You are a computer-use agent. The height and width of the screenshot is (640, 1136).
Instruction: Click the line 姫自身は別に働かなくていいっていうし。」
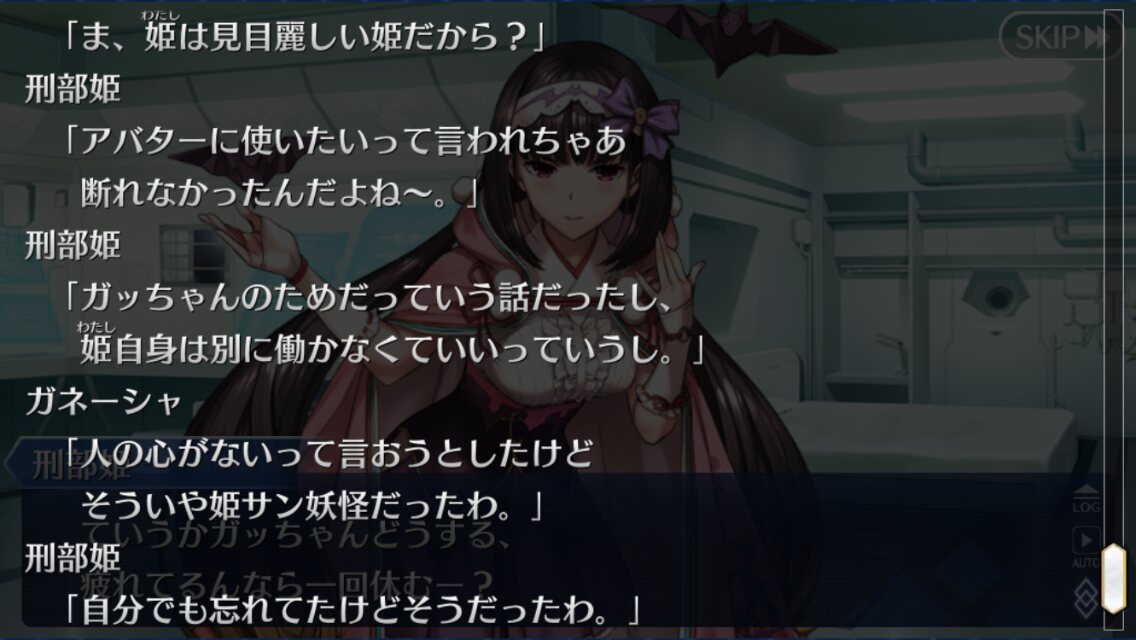tap(392, 349)
